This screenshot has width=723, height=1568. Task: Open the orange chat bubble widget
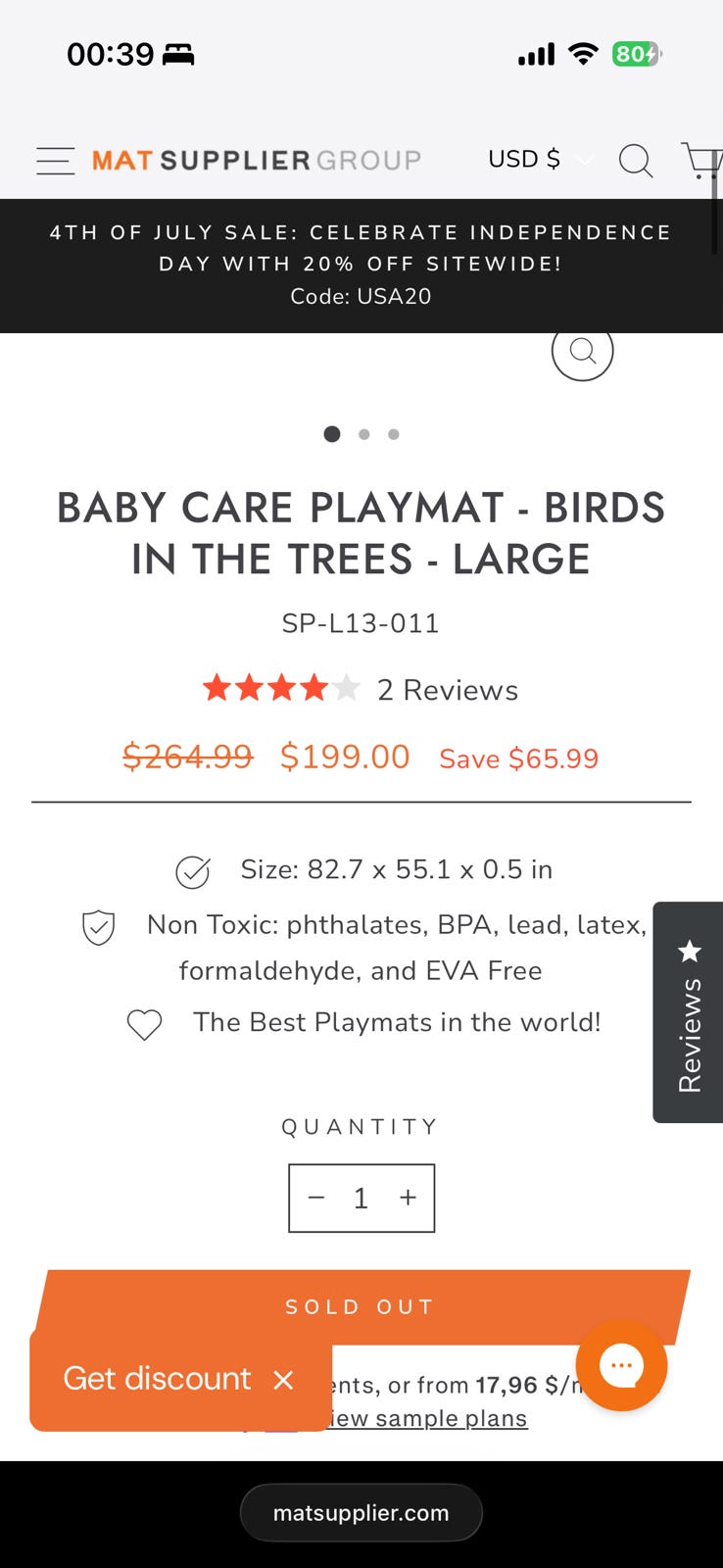[x=621, y=1365]
